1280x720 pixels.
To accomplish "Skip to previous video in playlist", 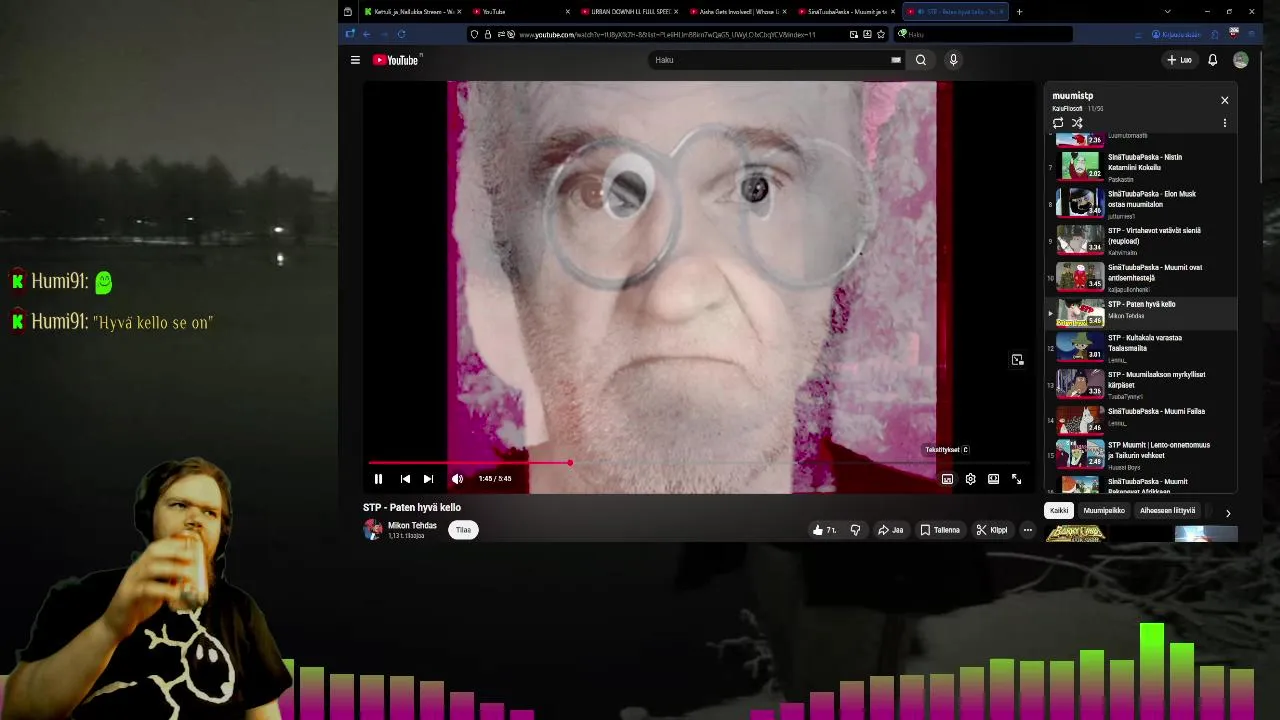I will coord(405,479).
